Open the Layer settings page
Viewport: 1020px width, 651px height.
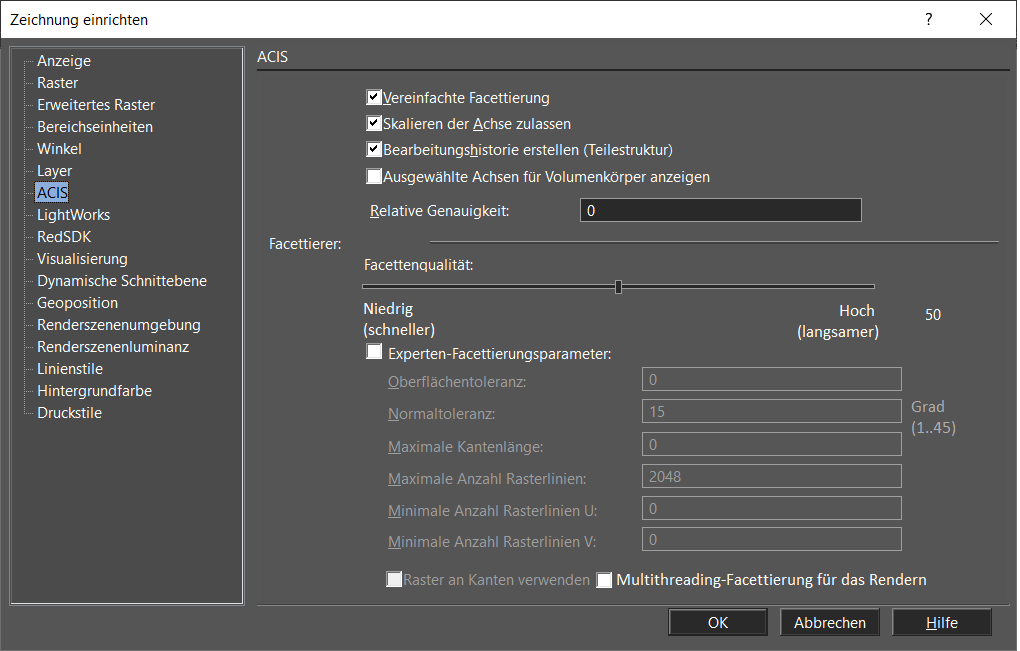click(x=55, y=171)
